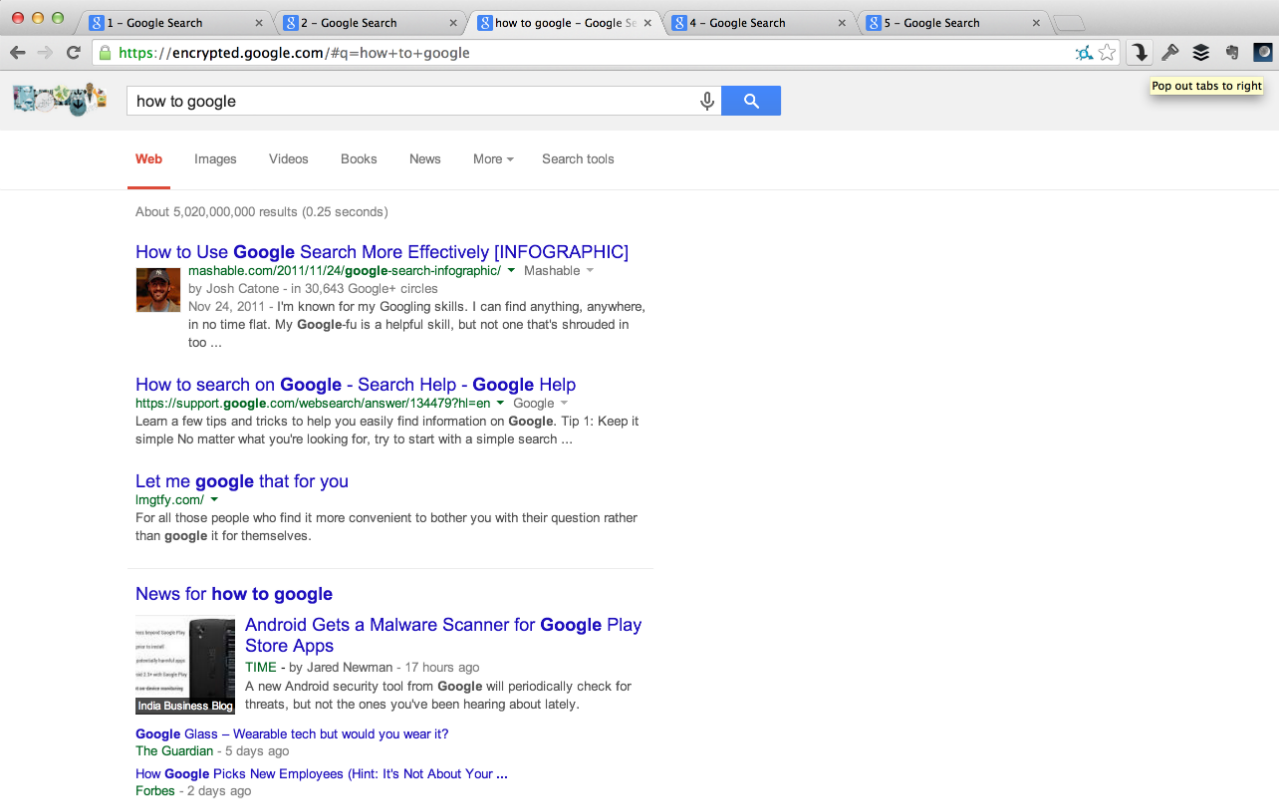Click the Google doodle logo
The width and height of the screenshot is (1280, 800).
click(59, 100)
